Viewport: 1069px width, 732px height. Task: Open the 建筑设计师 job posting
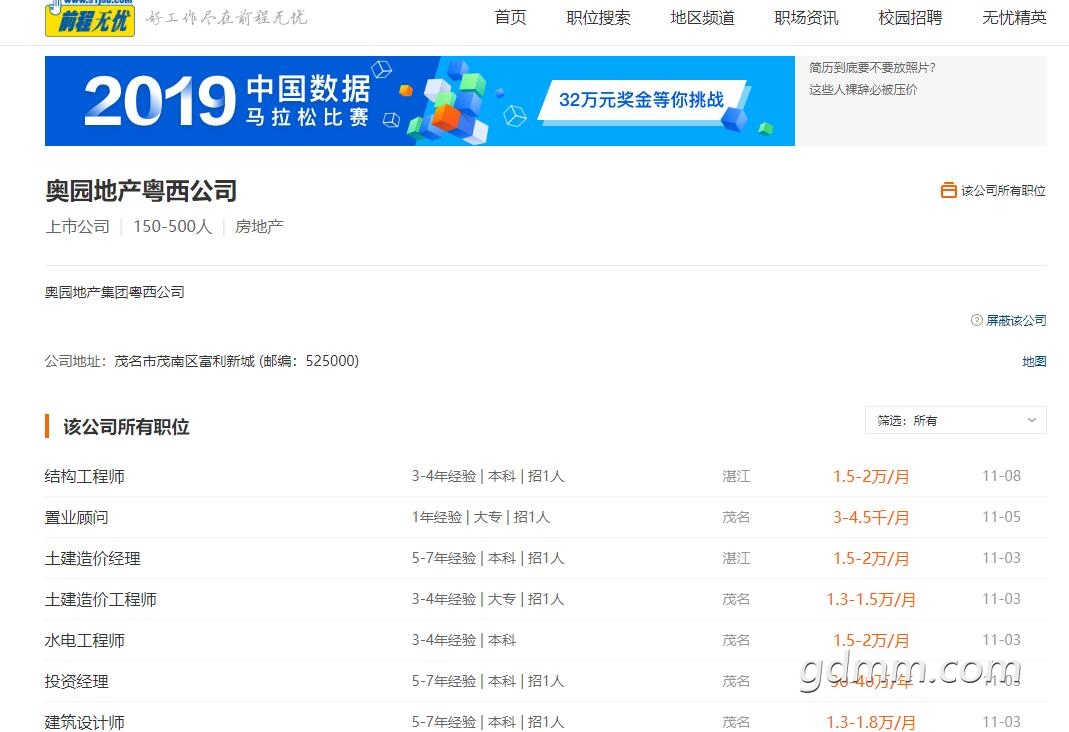click(x=85, y=722)
